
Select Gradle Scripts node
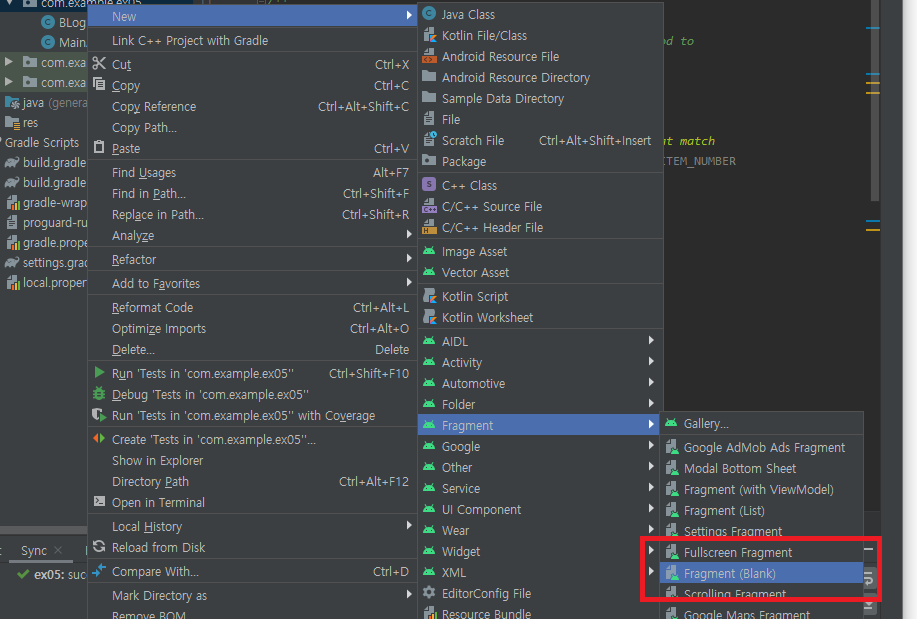coord(41,142)
